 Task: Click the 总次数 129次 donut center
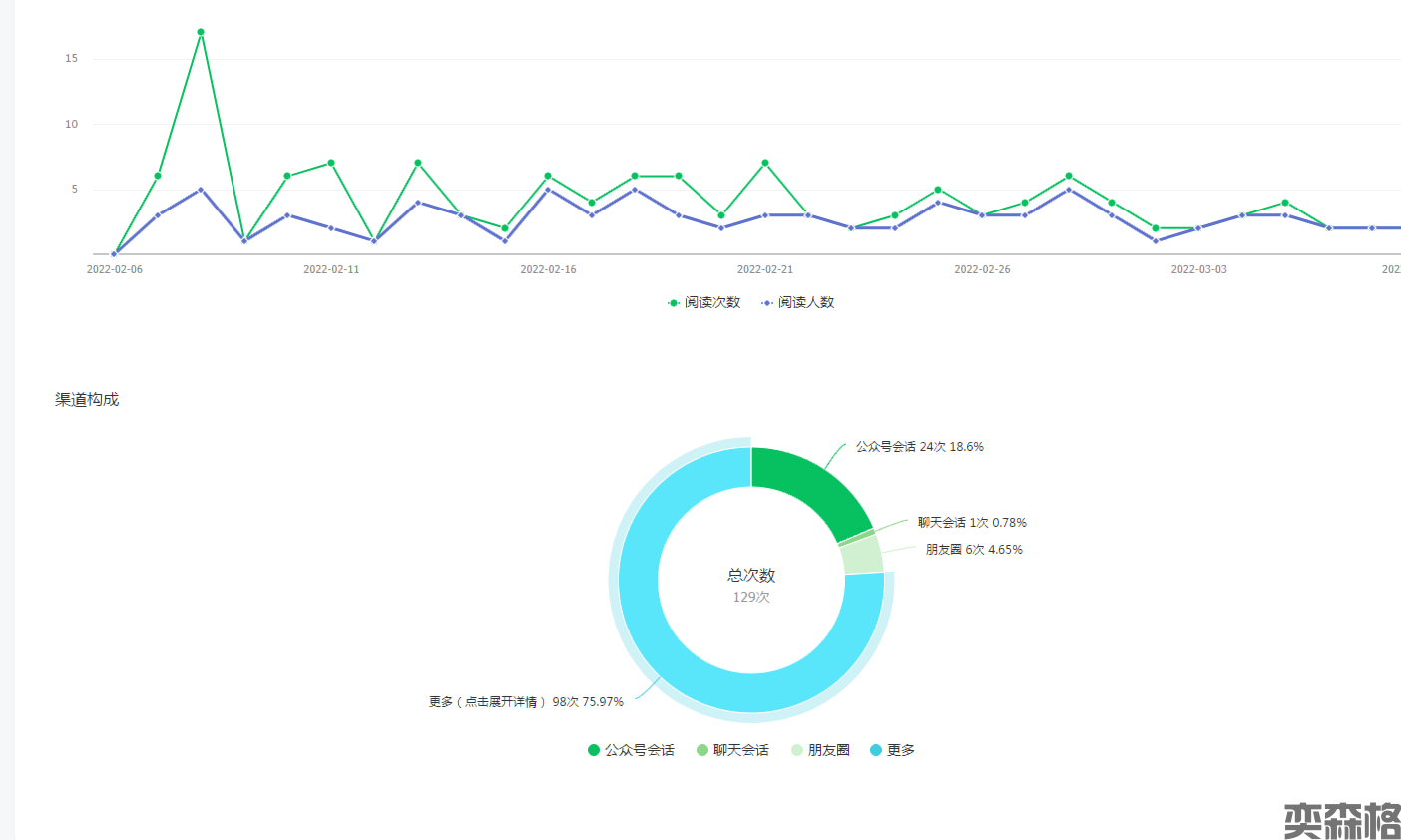click(751, 585)
